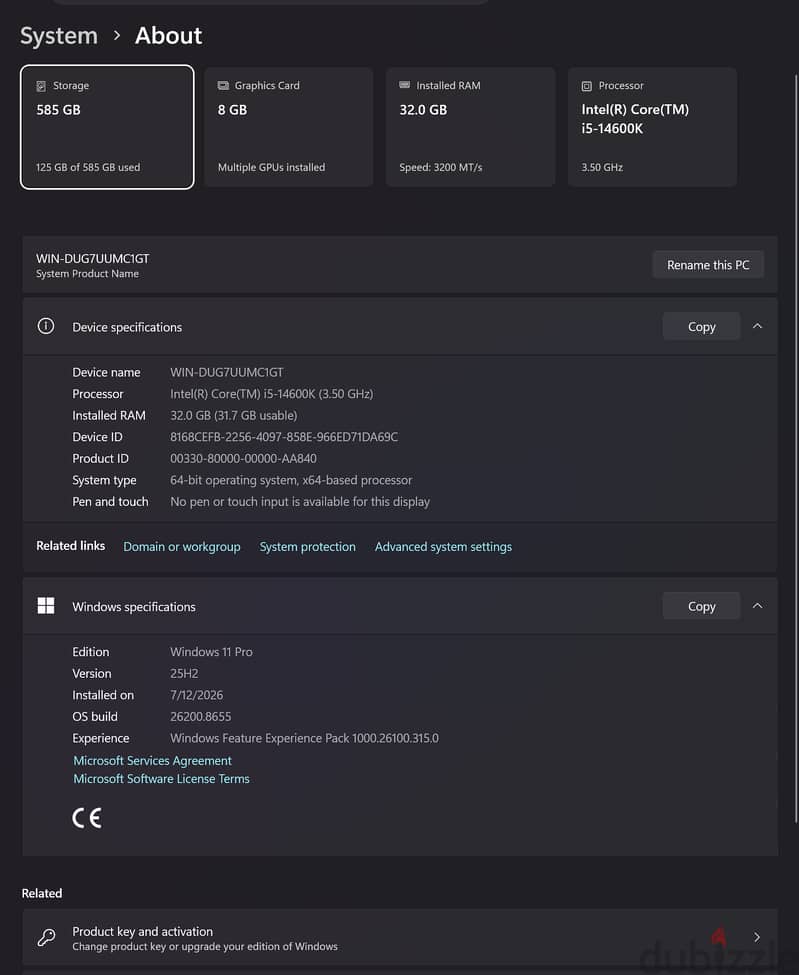Click the Graphics Card icon

coord(223,85)
